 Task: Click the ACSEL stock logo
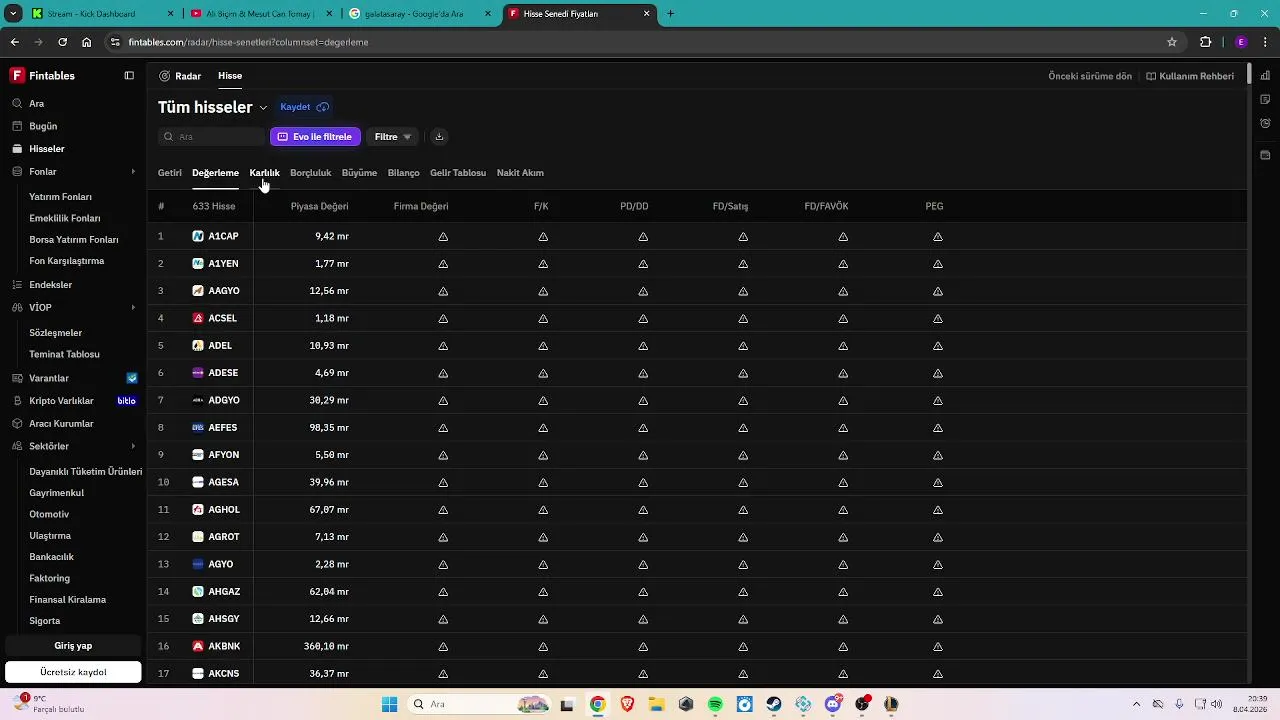[x=198, y=318]
